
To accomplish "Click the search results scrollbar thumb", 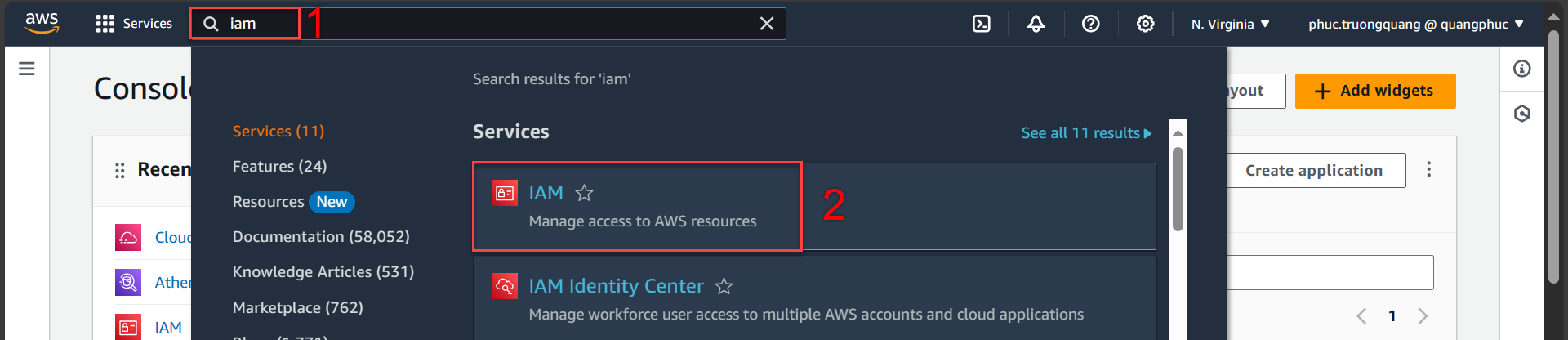I will click(x=1178, y=189).
